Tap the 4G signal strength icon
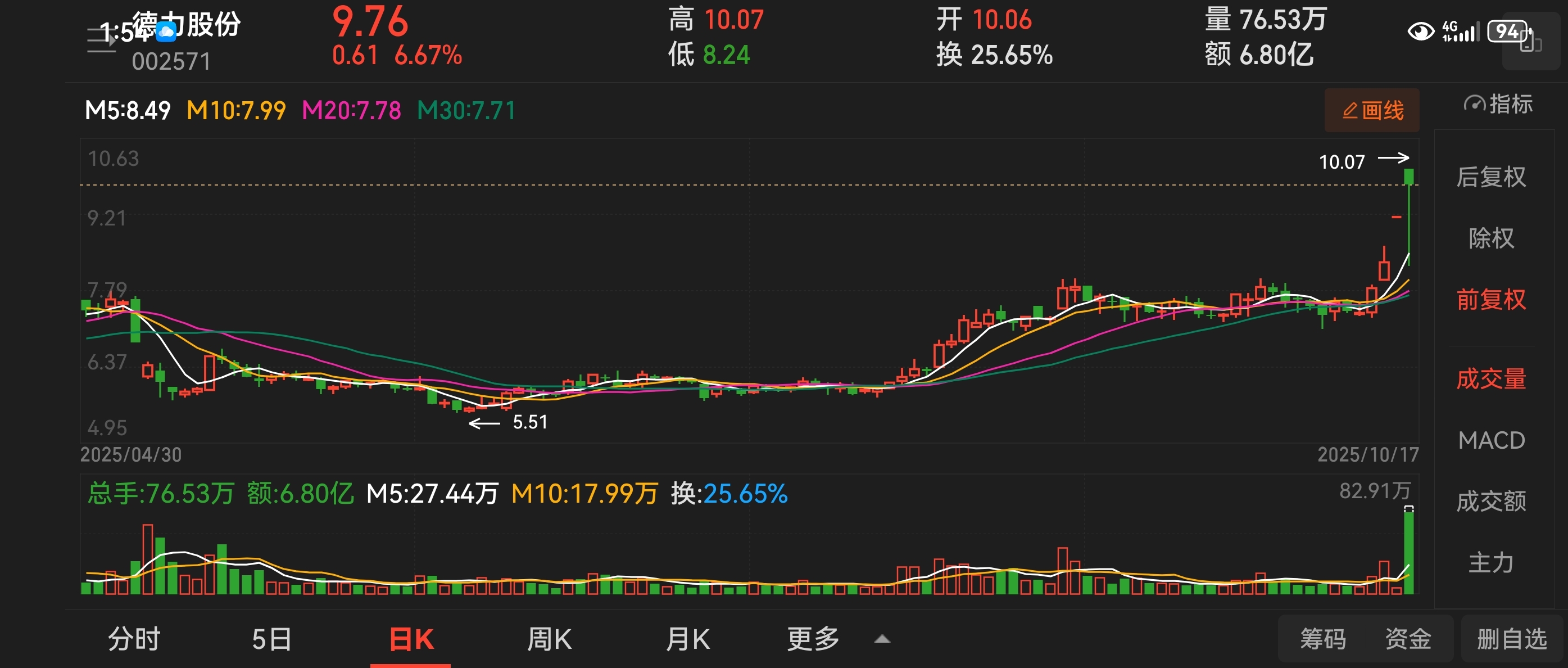The width and height of the screenshot is (1568, 668). 1460,31
